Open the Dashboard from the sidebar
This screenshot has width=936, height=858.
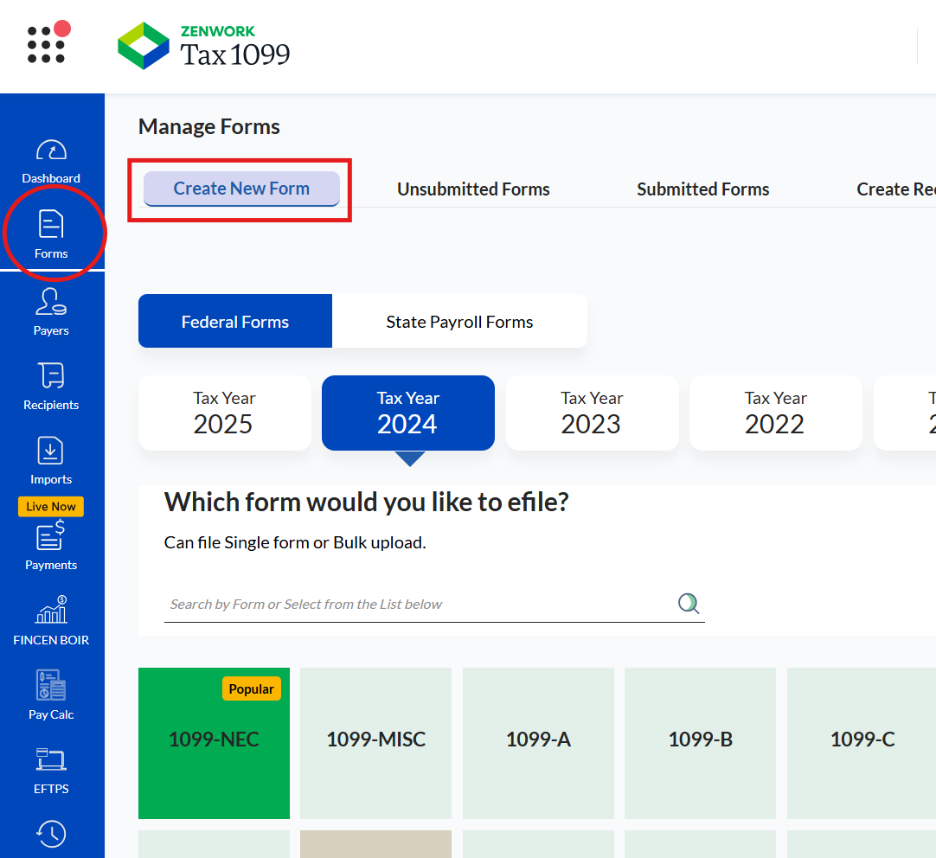click(x=51, y=160)
